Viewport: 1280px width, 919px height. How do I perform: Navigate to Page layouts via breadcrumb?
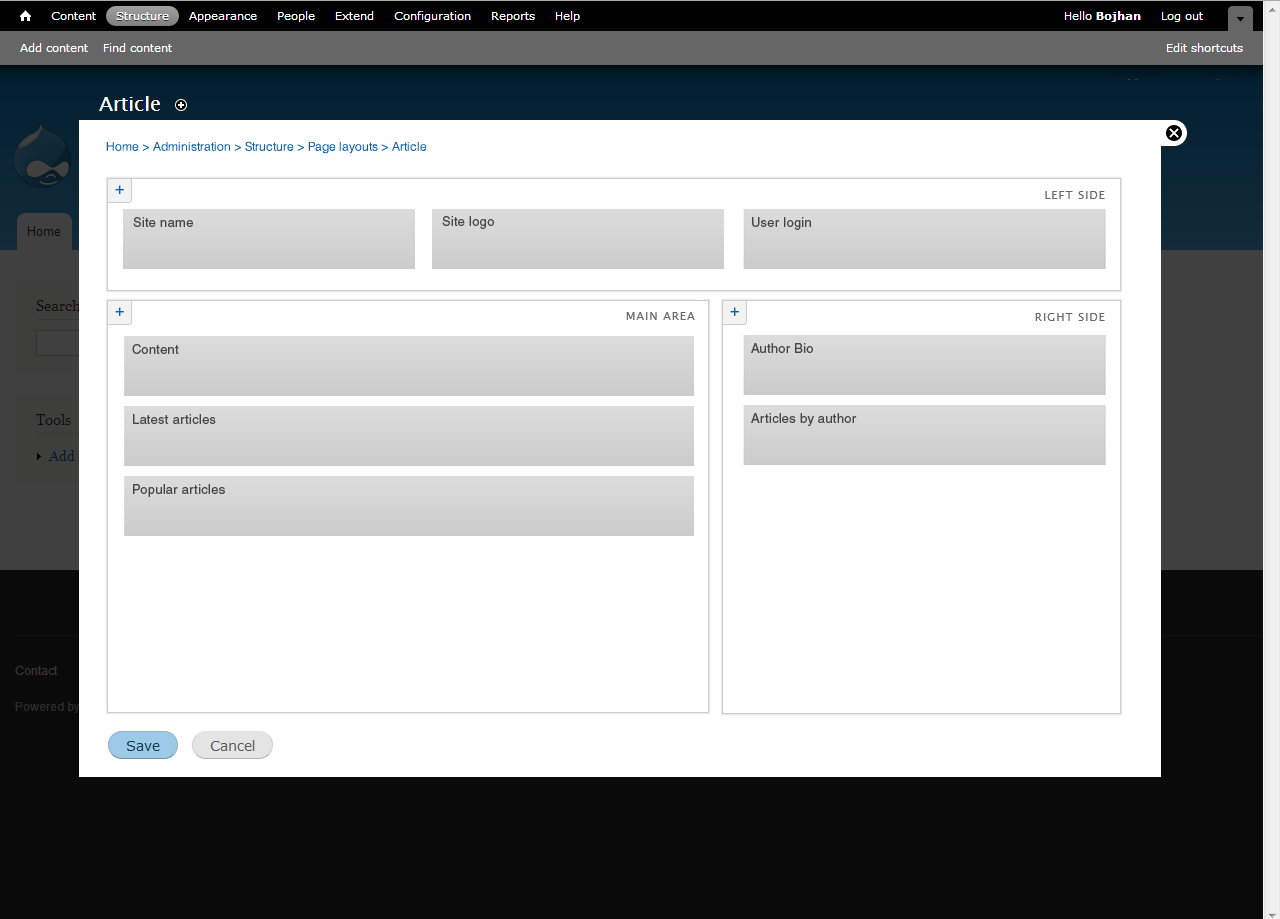click(x=343, y=146)
